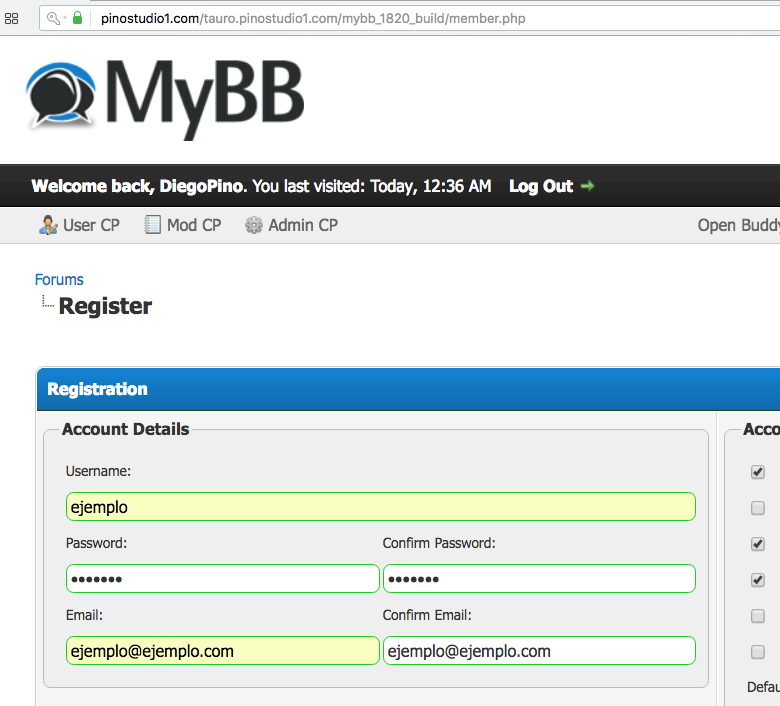Uncheck the third preference checkbox

click(x=758, y=544)
